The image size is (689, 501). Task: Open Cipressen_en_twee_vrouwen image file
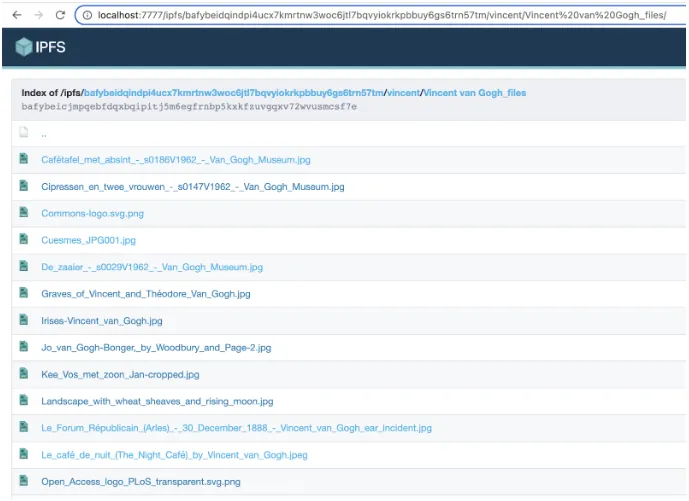(x=192, y=187)
